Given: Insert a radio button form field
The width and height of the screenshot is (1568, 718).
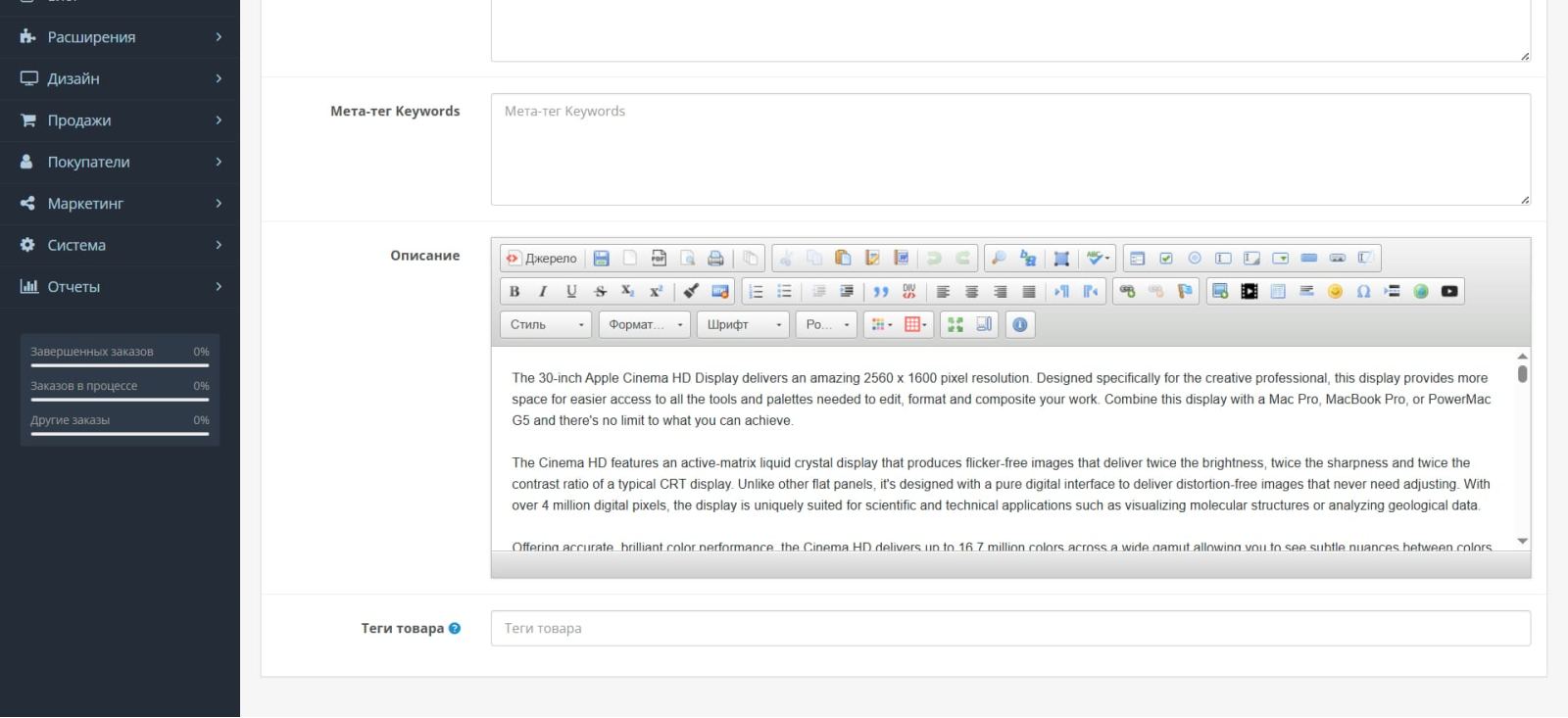Looking at the screenshot, I should click(x=1195, y=259).
